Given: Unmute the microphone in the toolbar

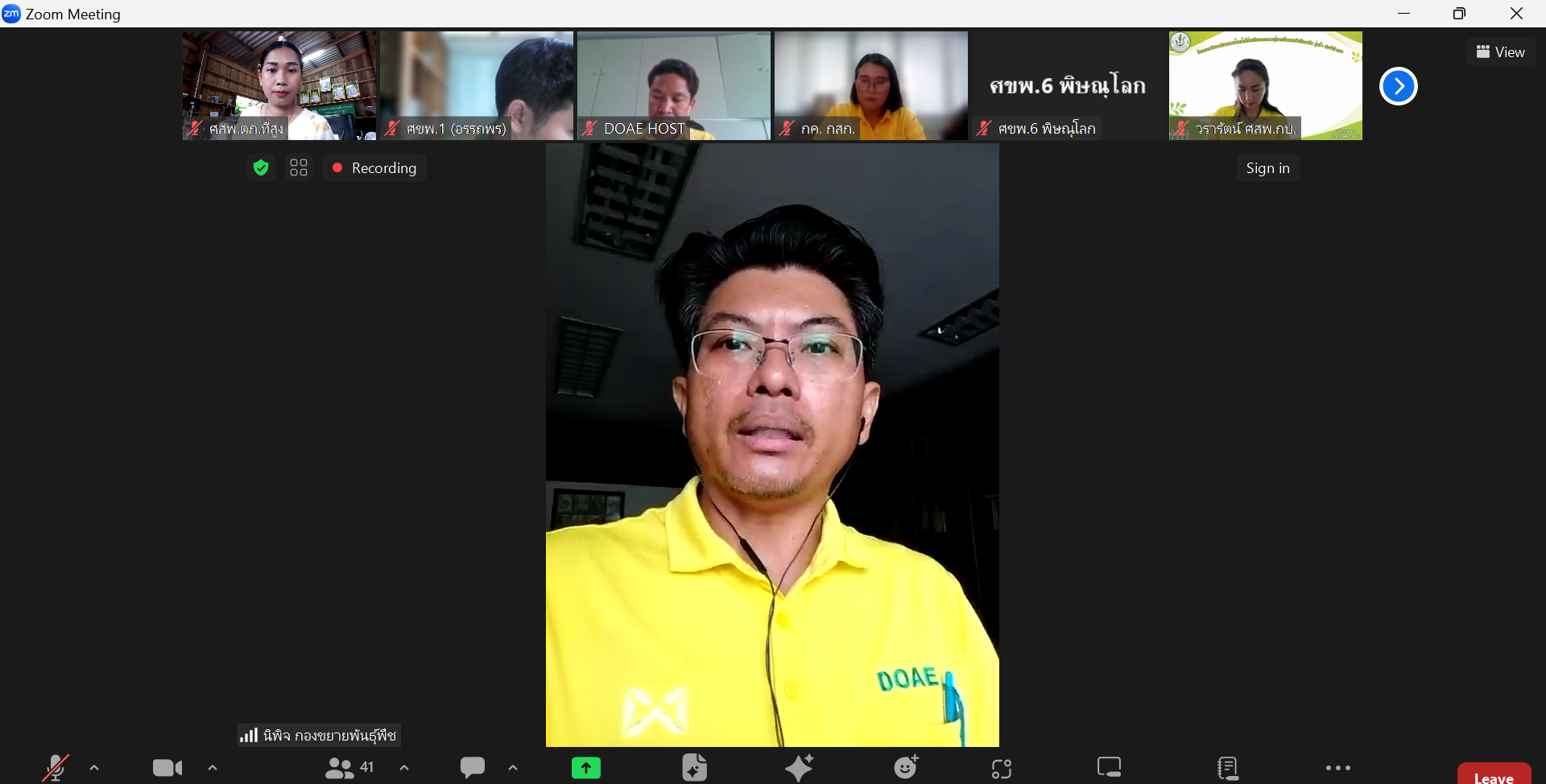Looking at the screenshot, I should click(55, 768).
